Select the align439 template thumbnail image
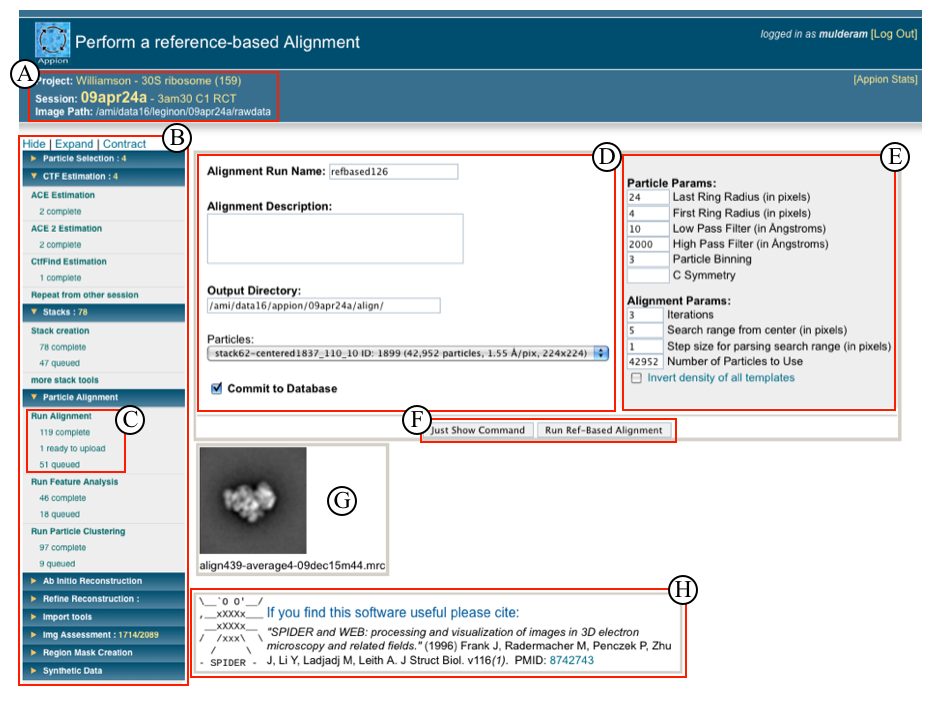 (x=253, y=500)
